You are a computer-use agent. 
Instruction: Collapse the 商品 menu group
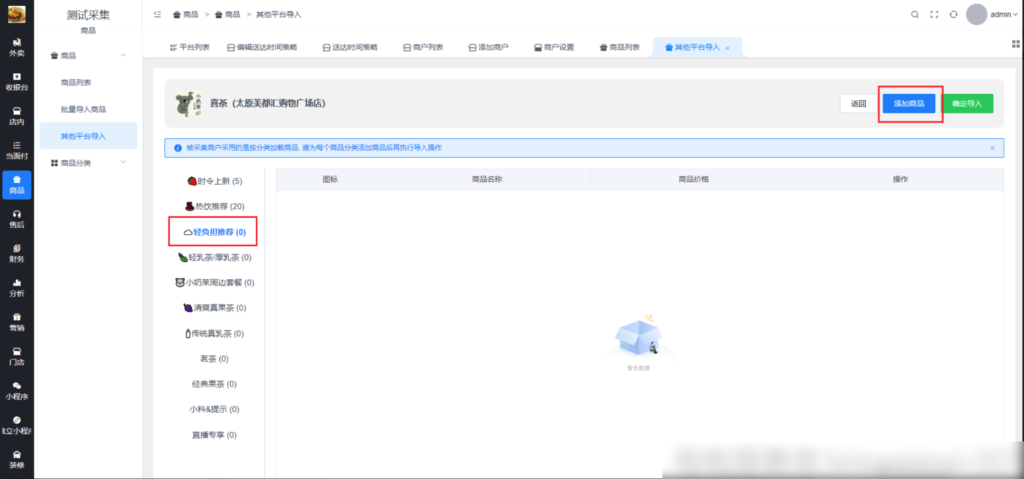pos(122,55)
